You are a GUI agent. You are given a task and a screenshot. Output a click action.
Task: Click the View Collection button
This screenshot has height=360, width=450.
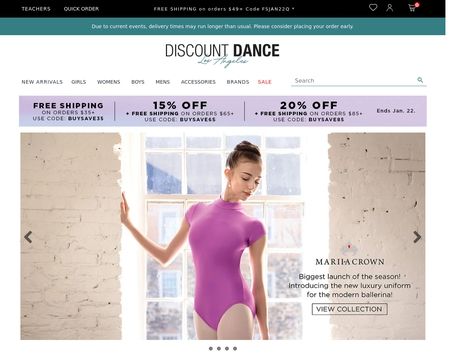[x=349, y=309]
